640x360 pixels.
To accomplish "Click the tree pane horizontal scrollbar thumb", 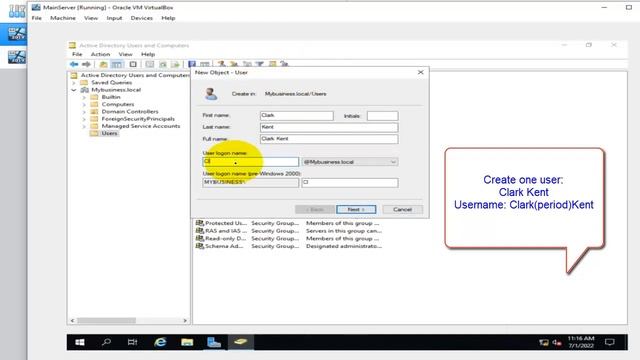I will pos(107,320).
